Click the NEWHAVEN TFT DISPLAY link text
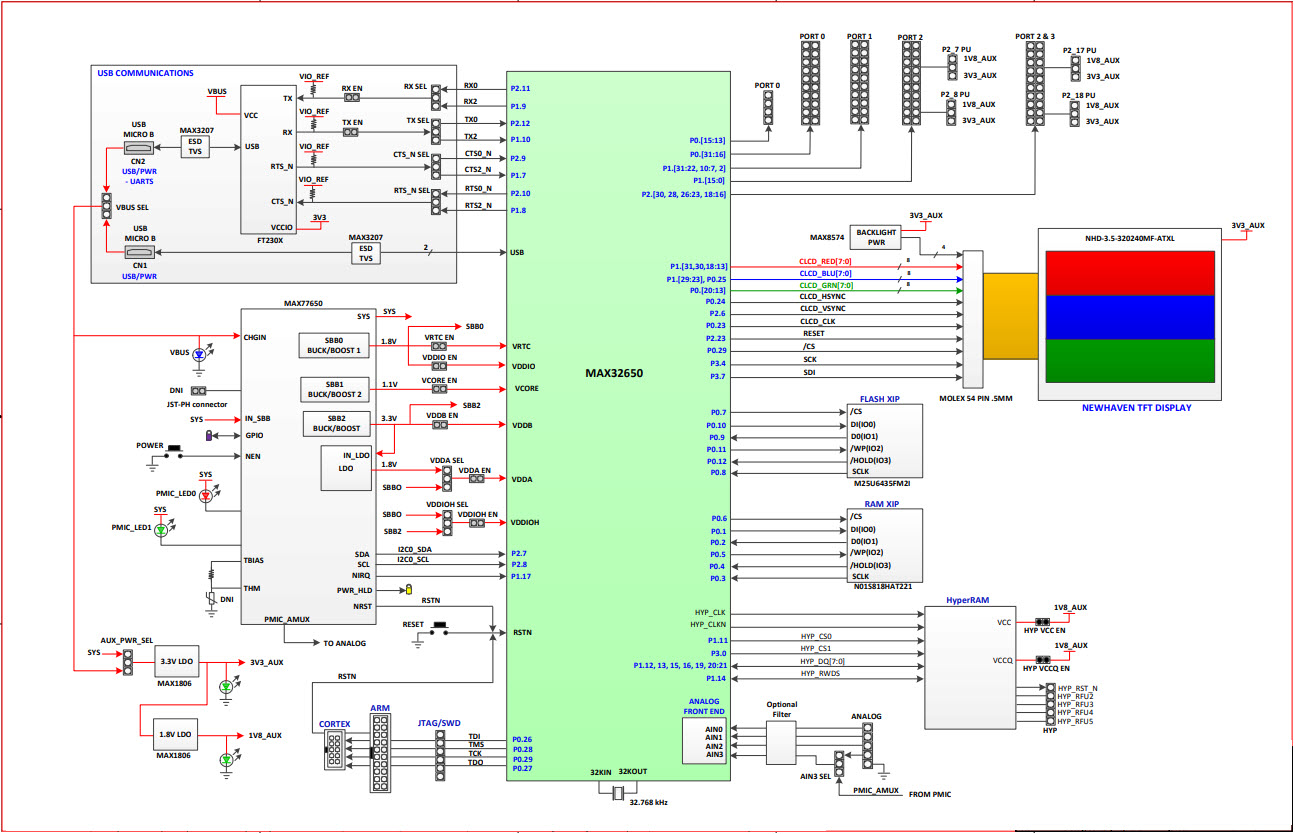This screenshot has height=834, width=1295. [x=1138, y=407]
